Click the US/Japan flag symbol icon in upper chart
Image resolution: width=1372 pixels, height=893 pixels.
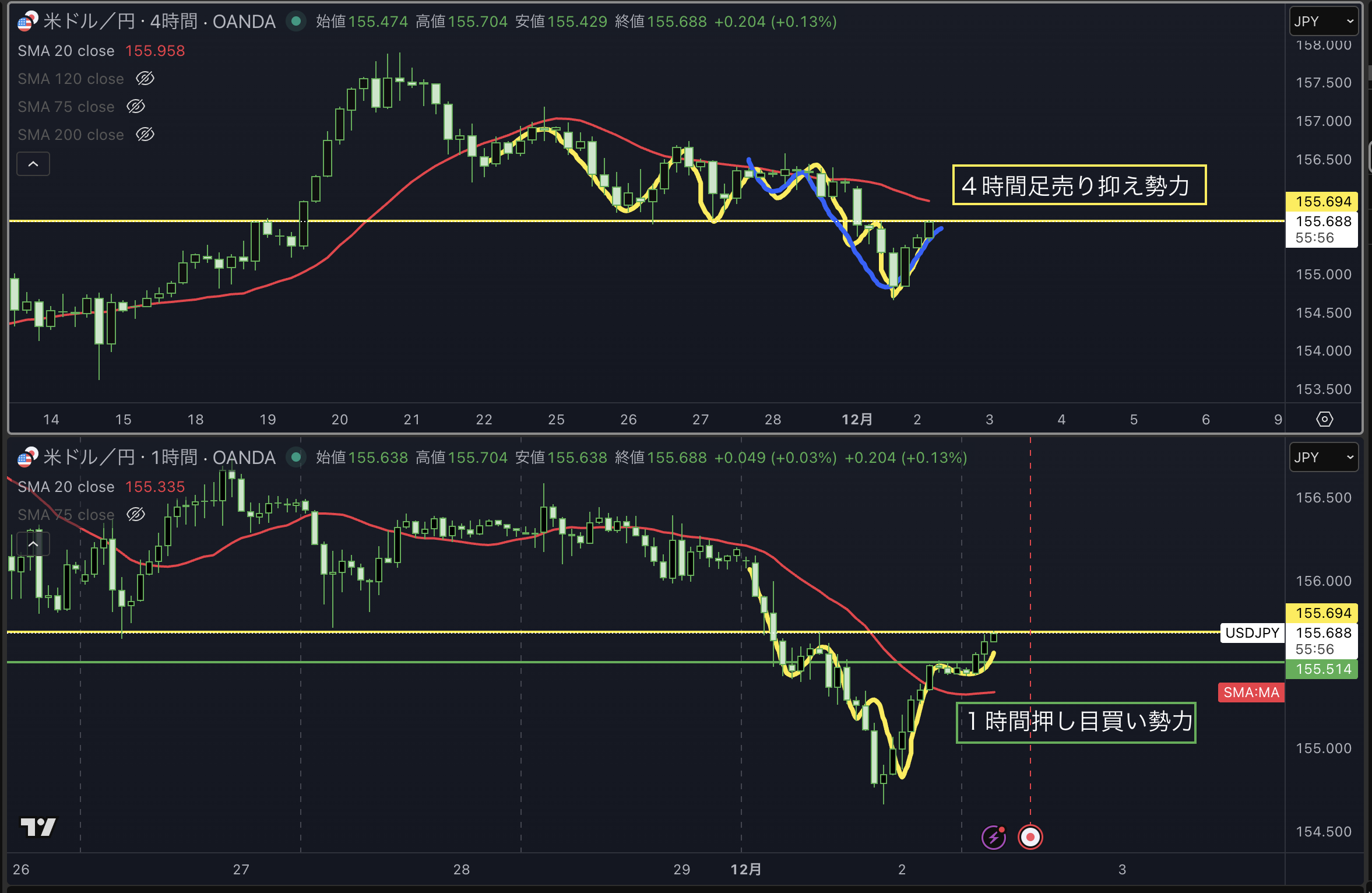[27, 22]
